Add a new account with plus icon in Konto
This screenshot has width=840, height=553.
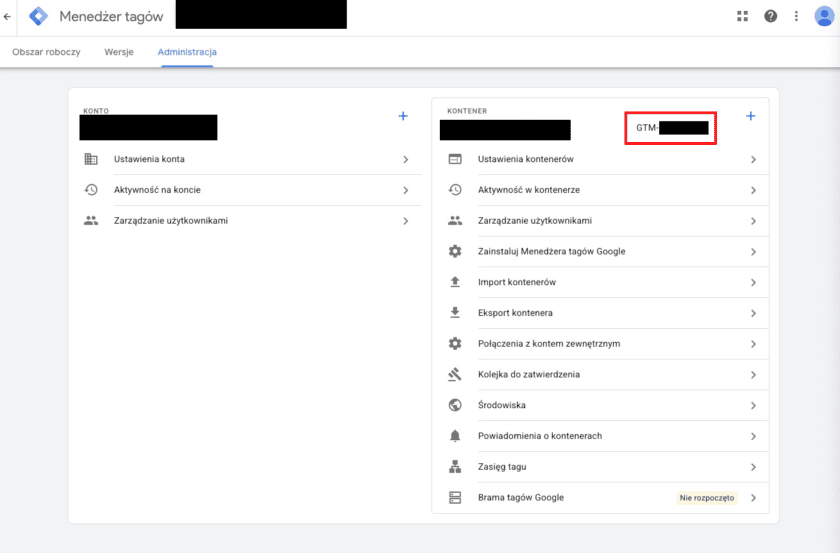(x=403, y=116)
